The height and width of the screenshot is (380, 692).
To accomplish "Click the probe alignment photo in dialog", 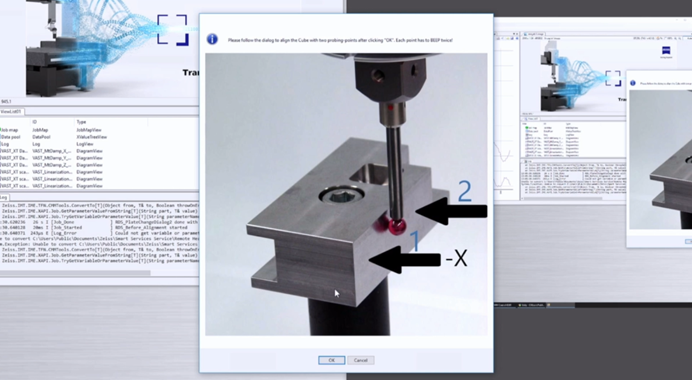I will [346, 194].
